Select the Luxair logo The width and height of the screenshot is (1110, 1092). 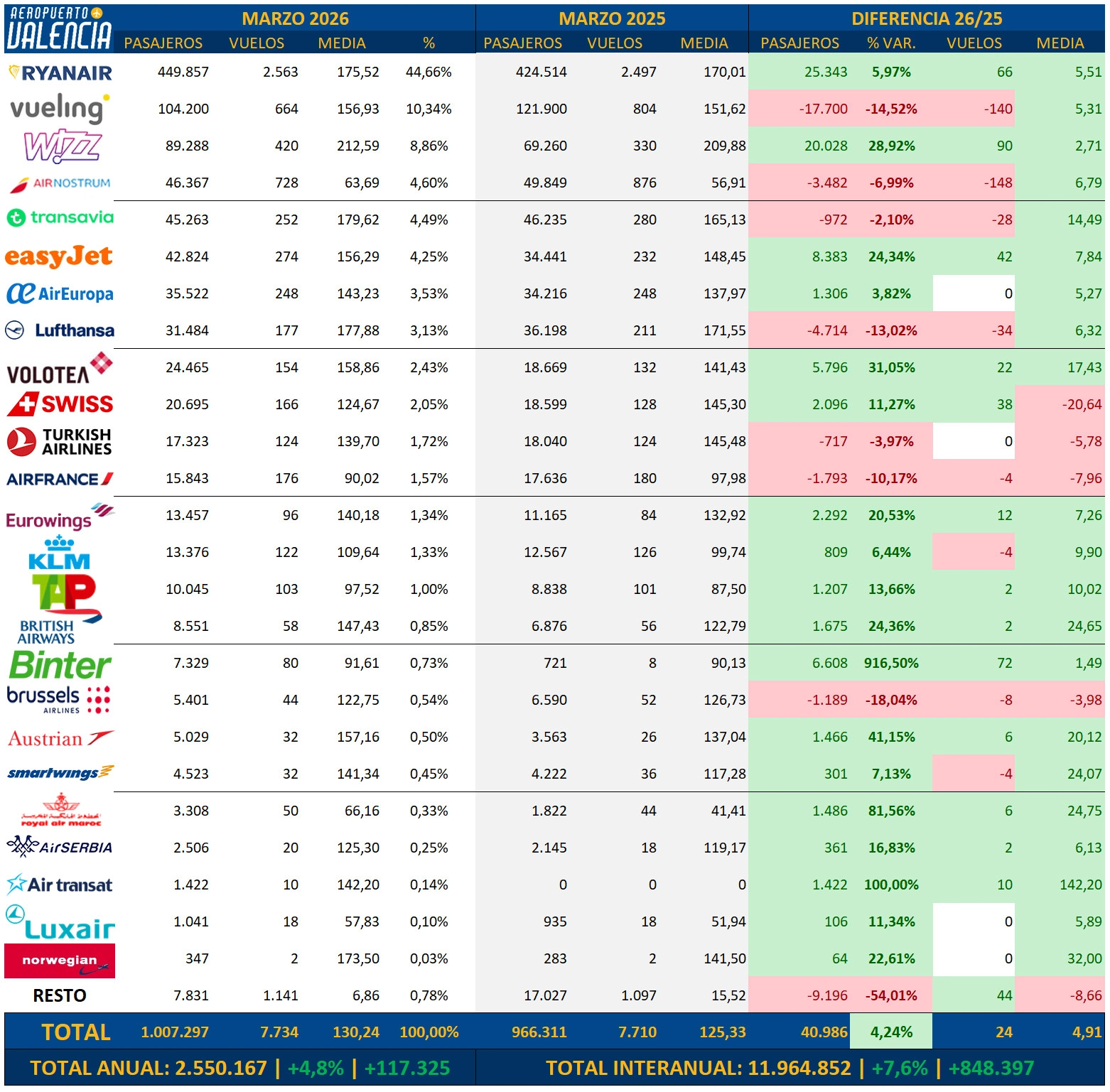coord(60,923)
